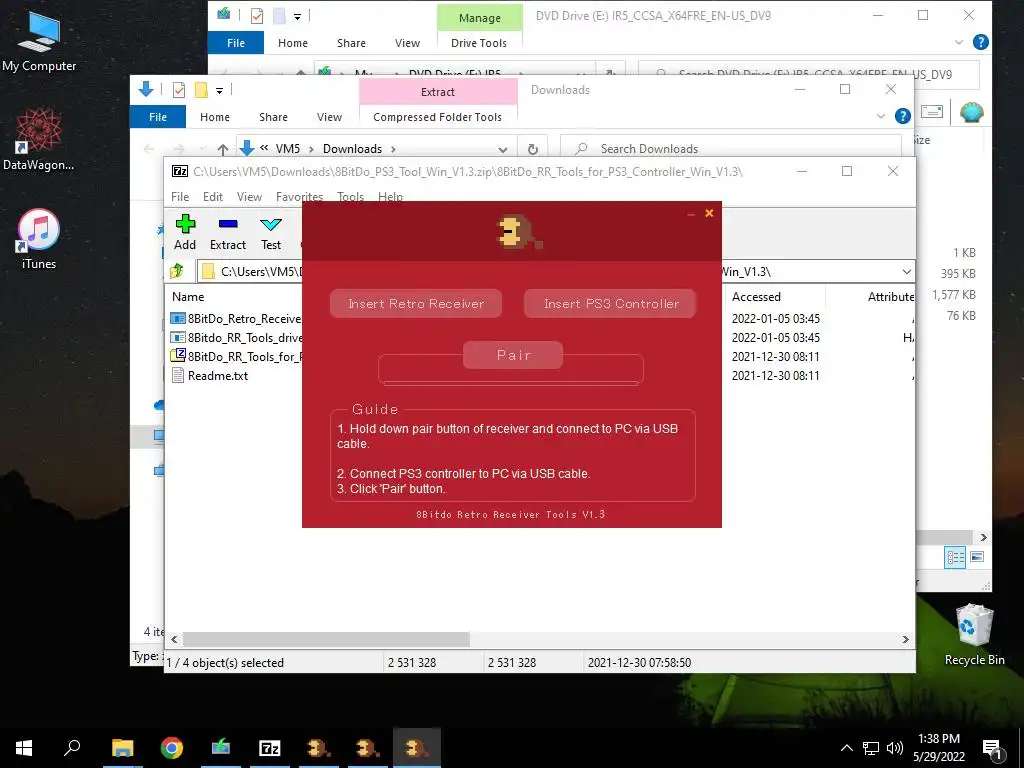The image size is (1024, 768).
Task: Open File Explorer from the taskbar
Action: (x=122, y=748)
